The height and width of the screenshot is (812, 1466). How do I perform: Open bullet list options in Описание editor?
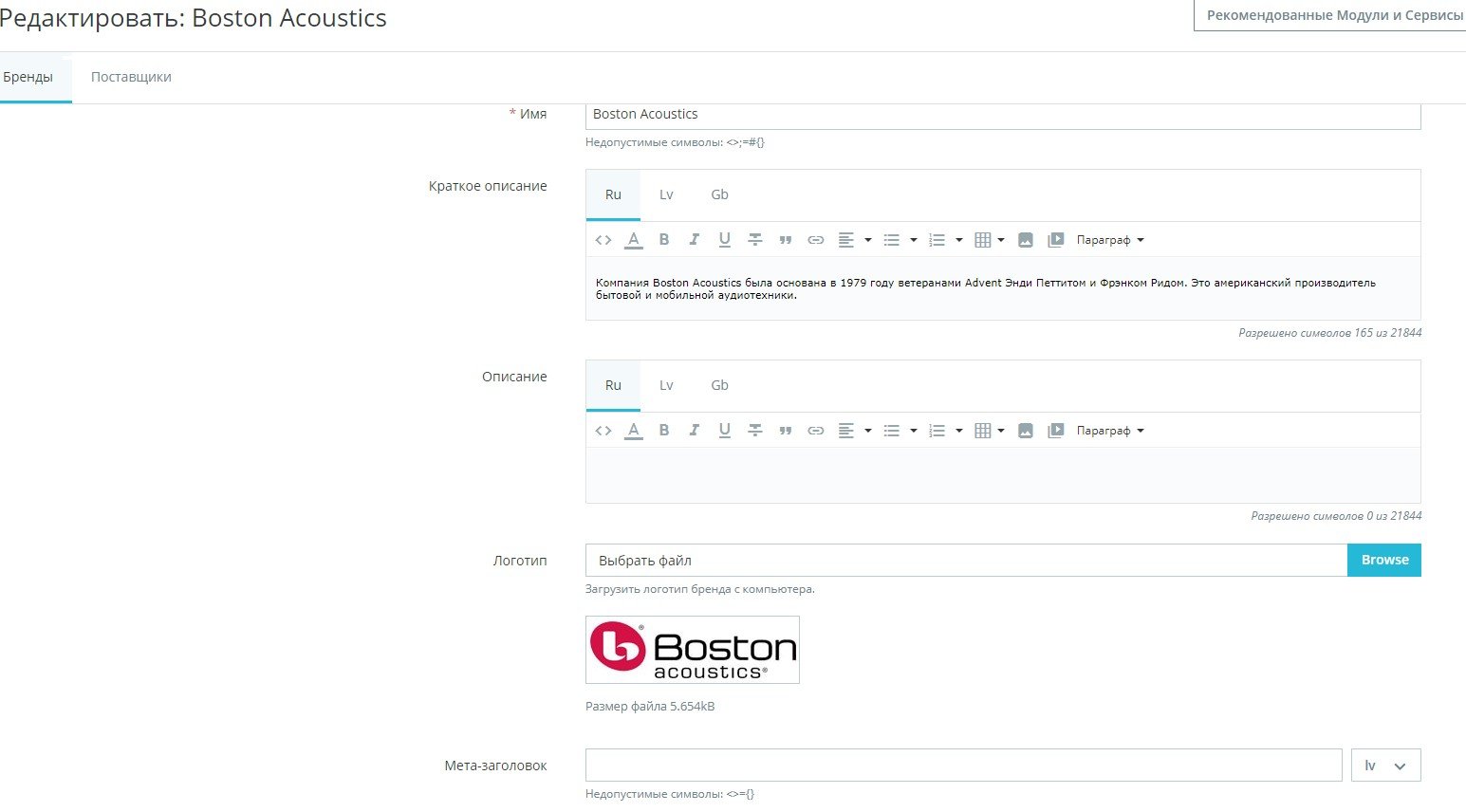[900, 431]
